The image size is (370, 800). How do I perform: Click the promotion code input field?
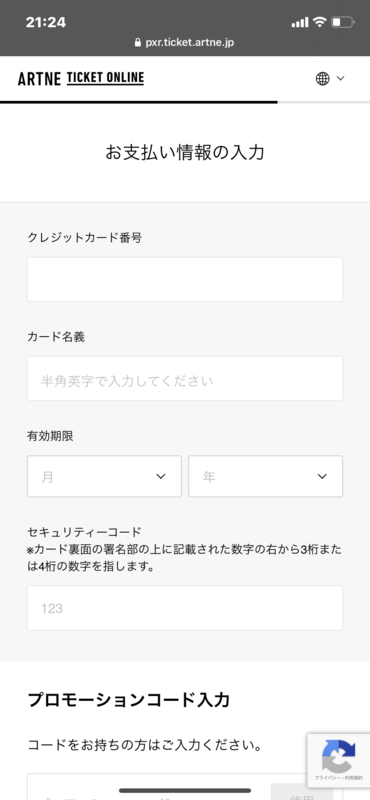(149, 787)
